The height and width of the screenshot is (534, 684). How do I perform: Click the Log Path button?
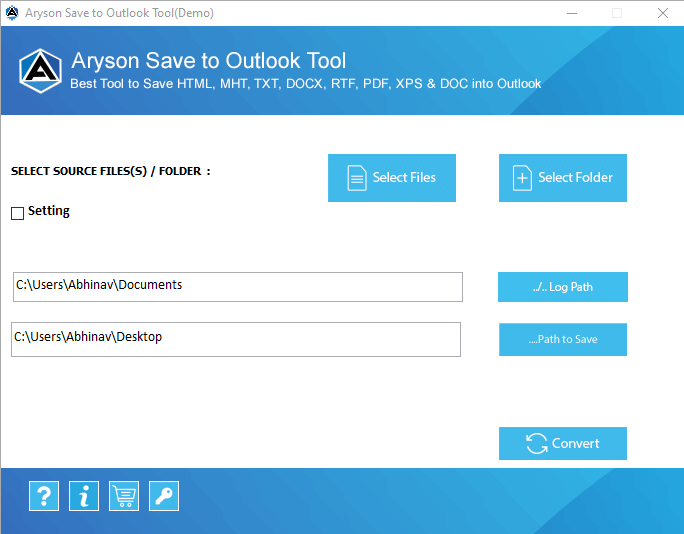click(563, 287)
